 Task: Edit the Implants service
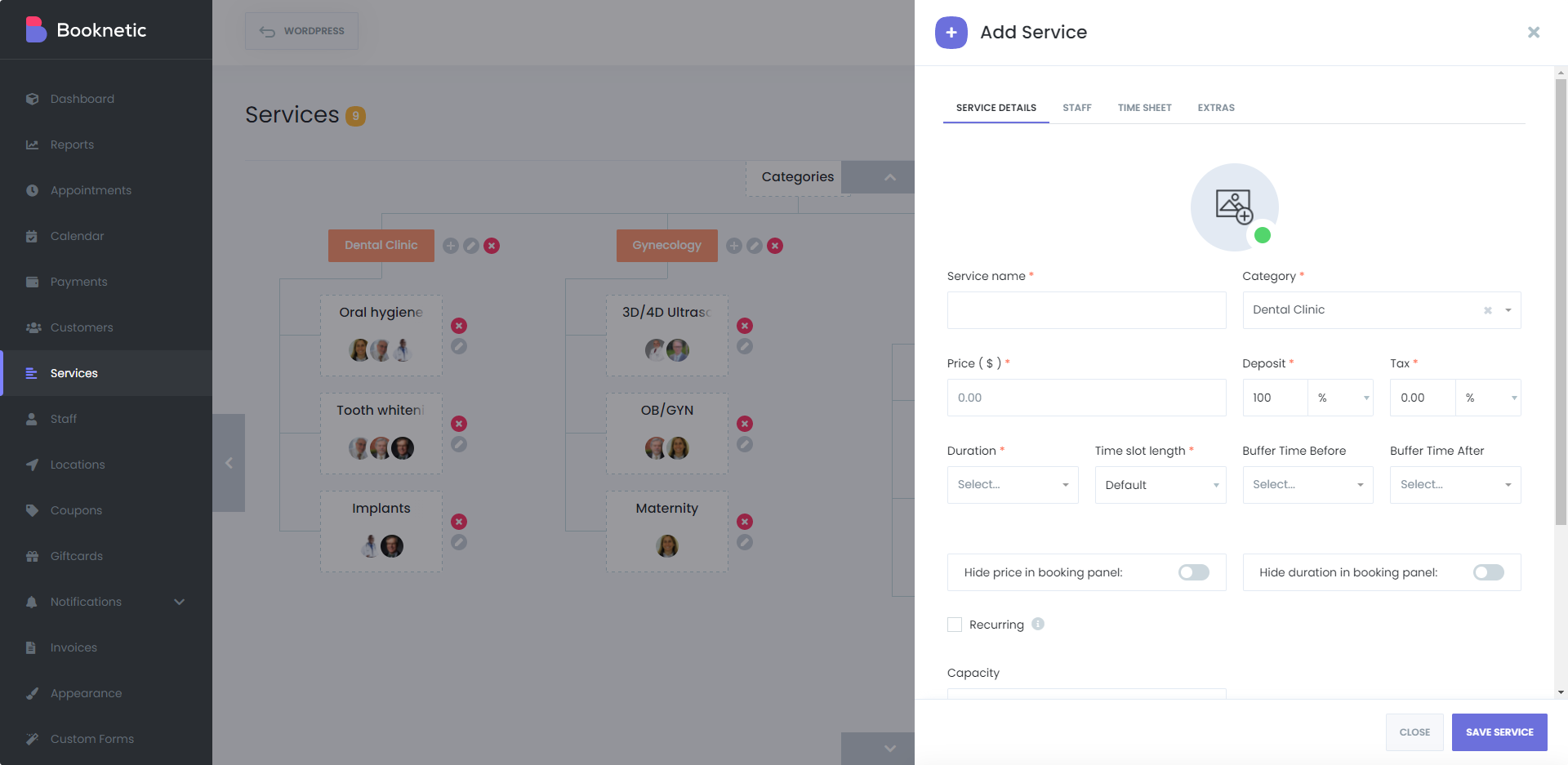coord(459,542)
